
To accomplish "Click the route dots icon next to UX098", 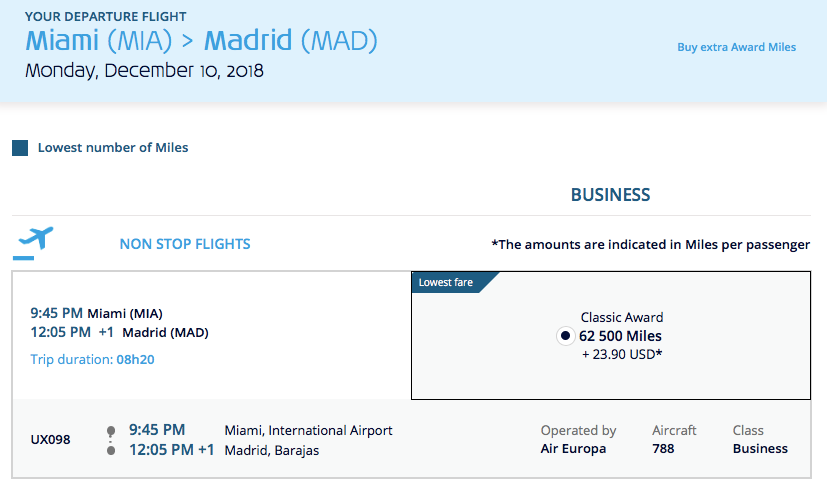I will [x=111, y=441].
